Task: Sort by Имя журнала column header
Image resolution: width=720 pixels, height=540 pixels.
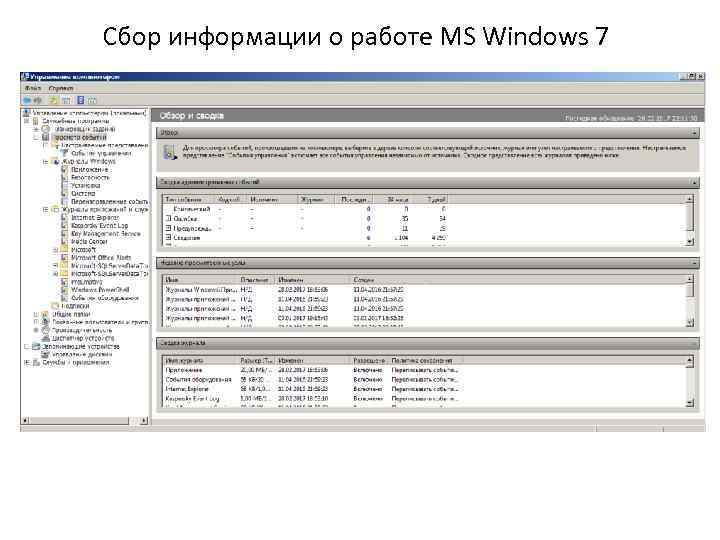Action: tap(200, 361)
